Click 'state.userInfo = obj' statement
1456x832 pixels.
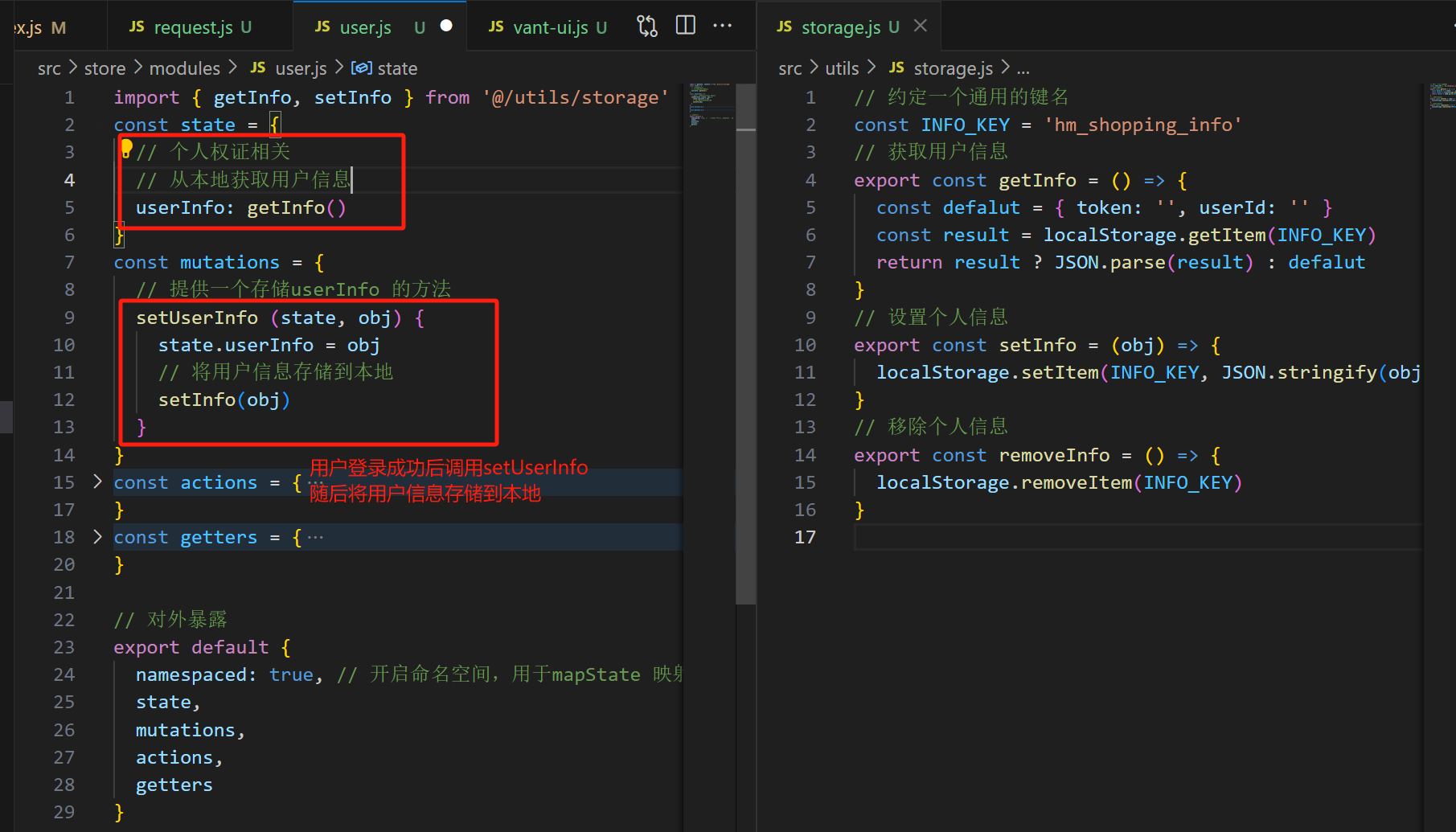pos(269,345)
